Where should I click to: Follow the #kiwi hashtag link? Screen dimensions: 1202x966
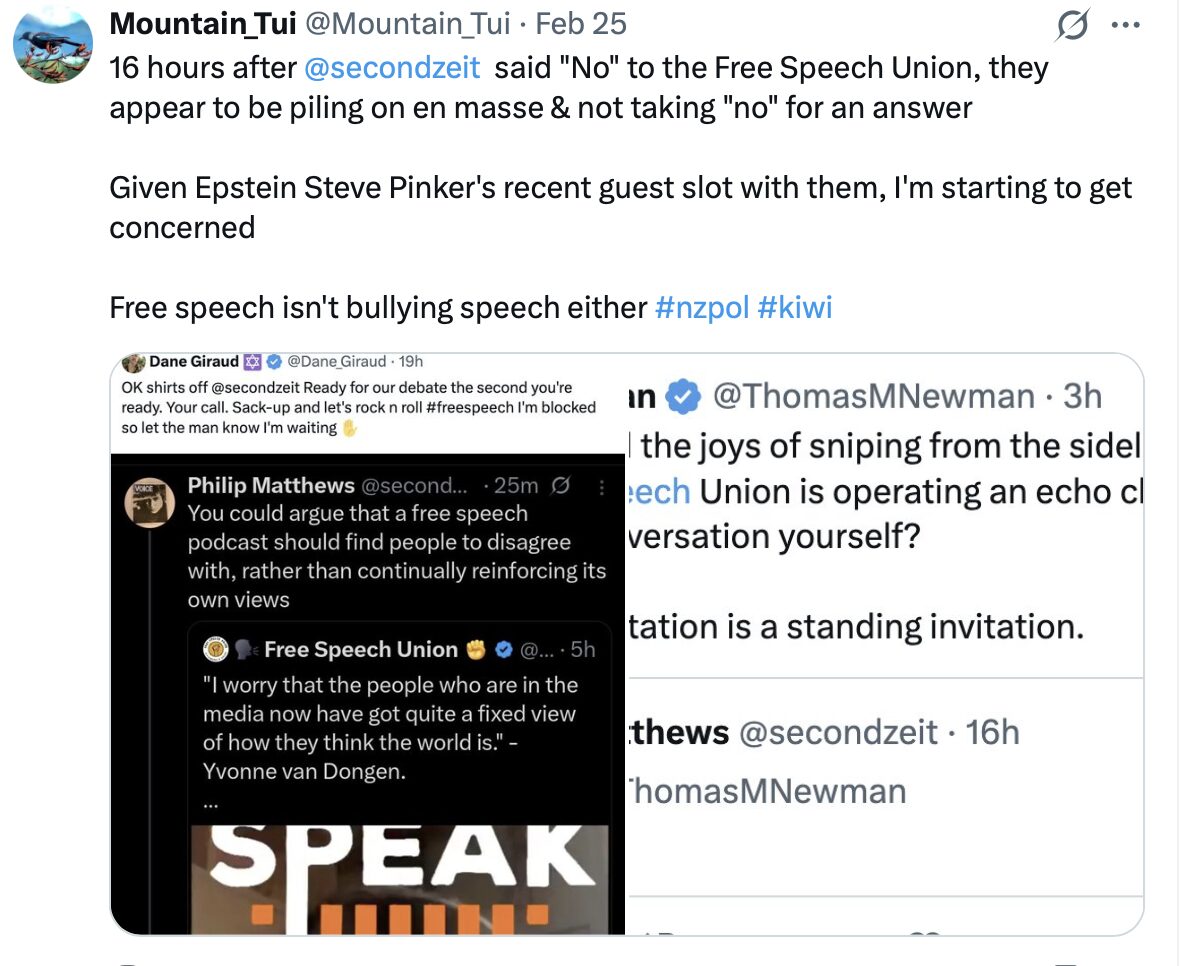(795, 307)
